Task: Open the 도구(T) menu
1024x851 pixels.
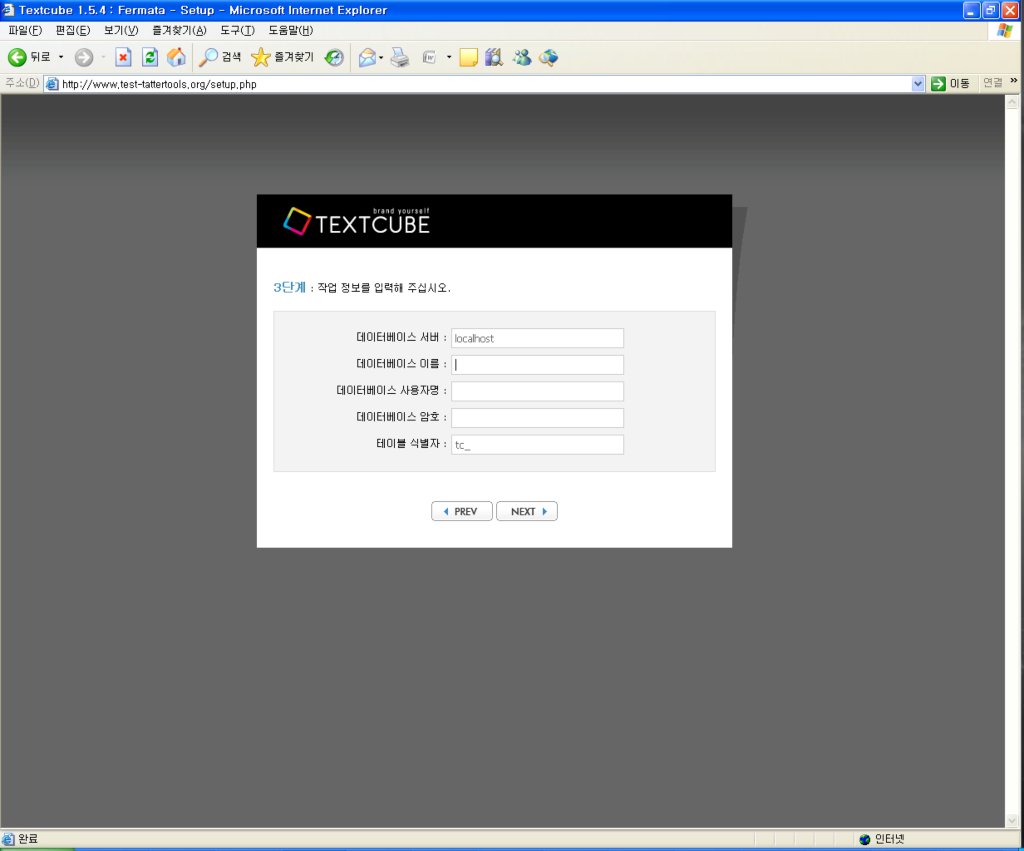Action: click(x=237, y=31)
